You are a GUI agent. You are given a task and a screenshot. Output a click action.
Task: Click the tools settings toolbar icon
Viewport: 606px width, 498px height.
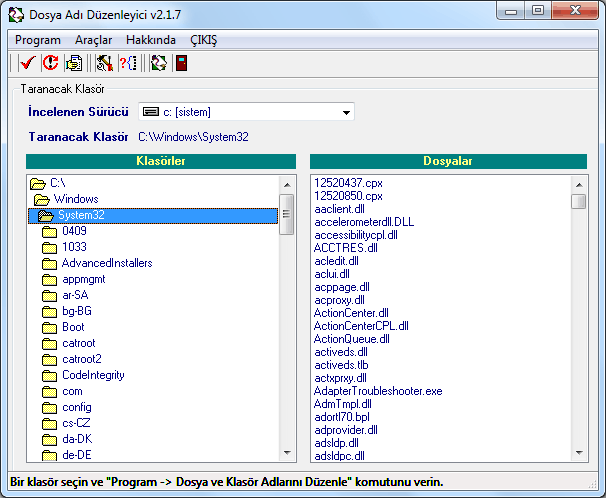(x=104, y=63)
